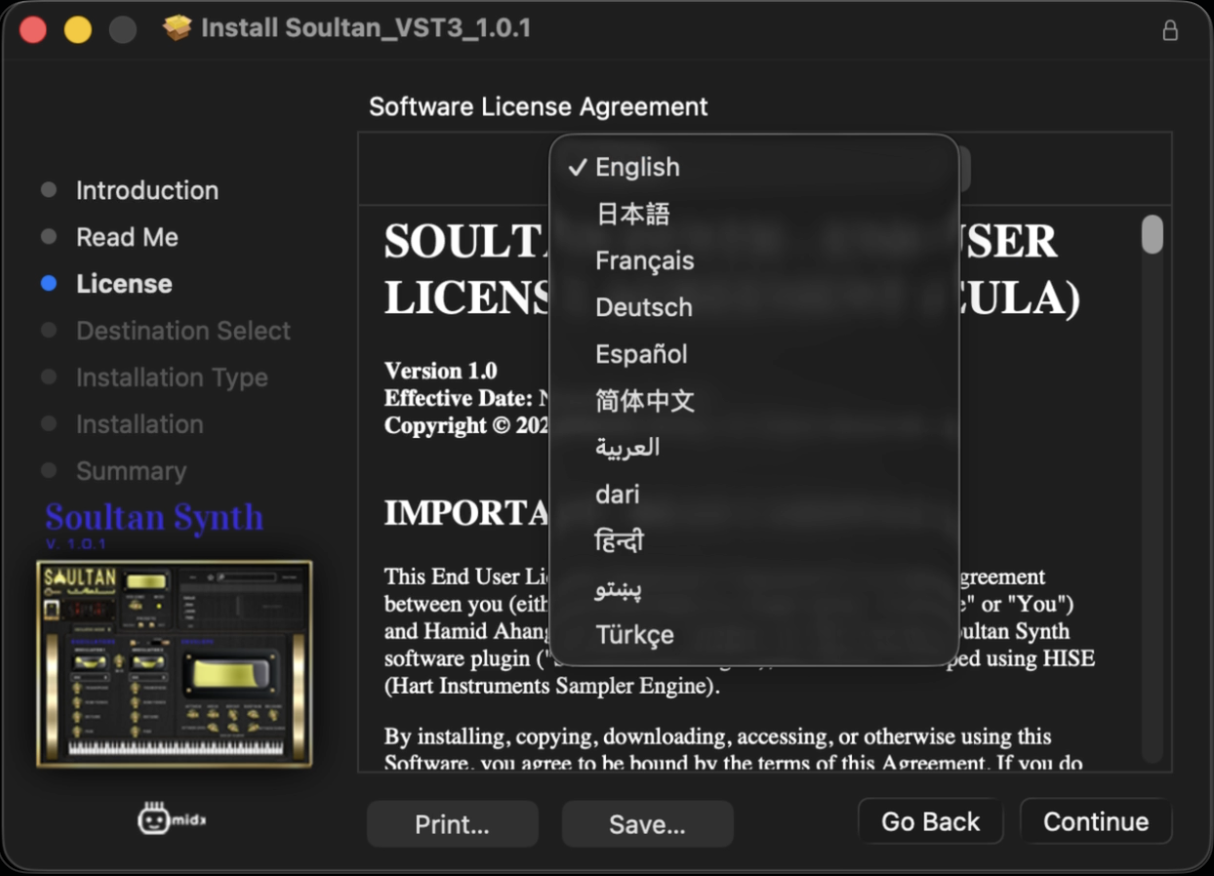Click the Software License Agreement heading
1214x876 pixels.
pyautogui.click(x=538, y=107)
